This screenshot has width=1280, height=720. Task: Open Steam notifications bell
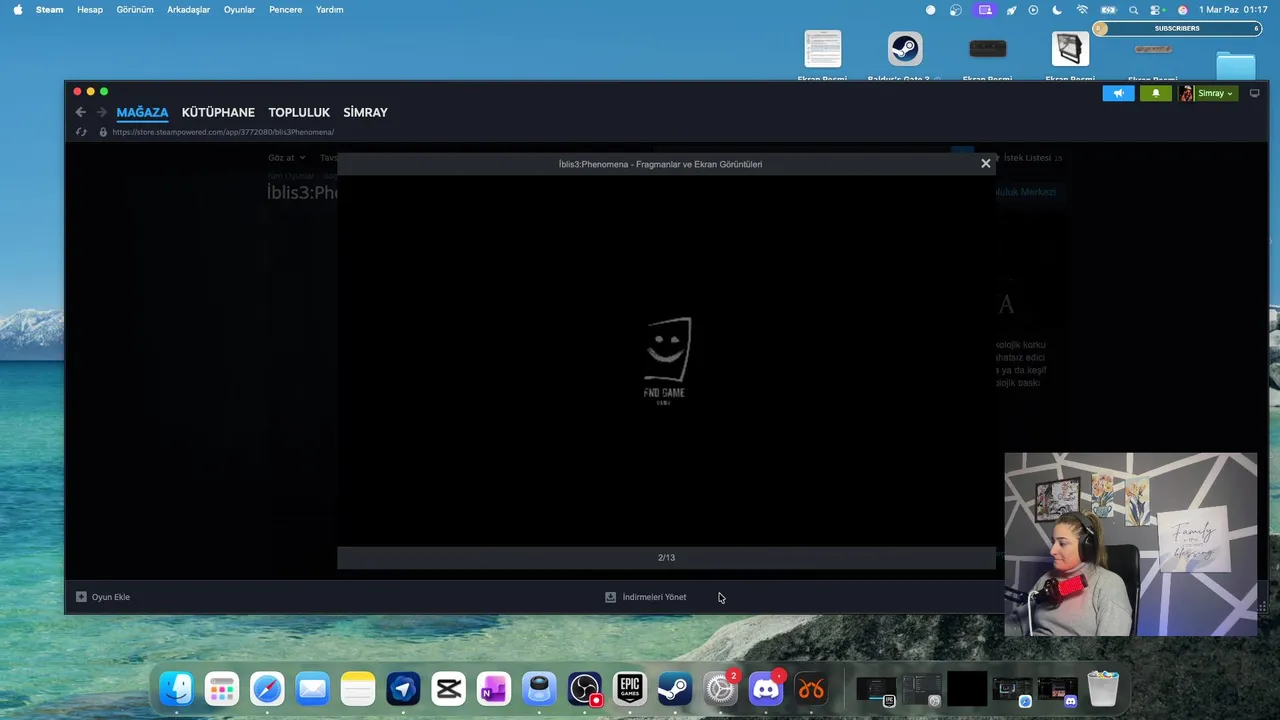coord(1155,93)
